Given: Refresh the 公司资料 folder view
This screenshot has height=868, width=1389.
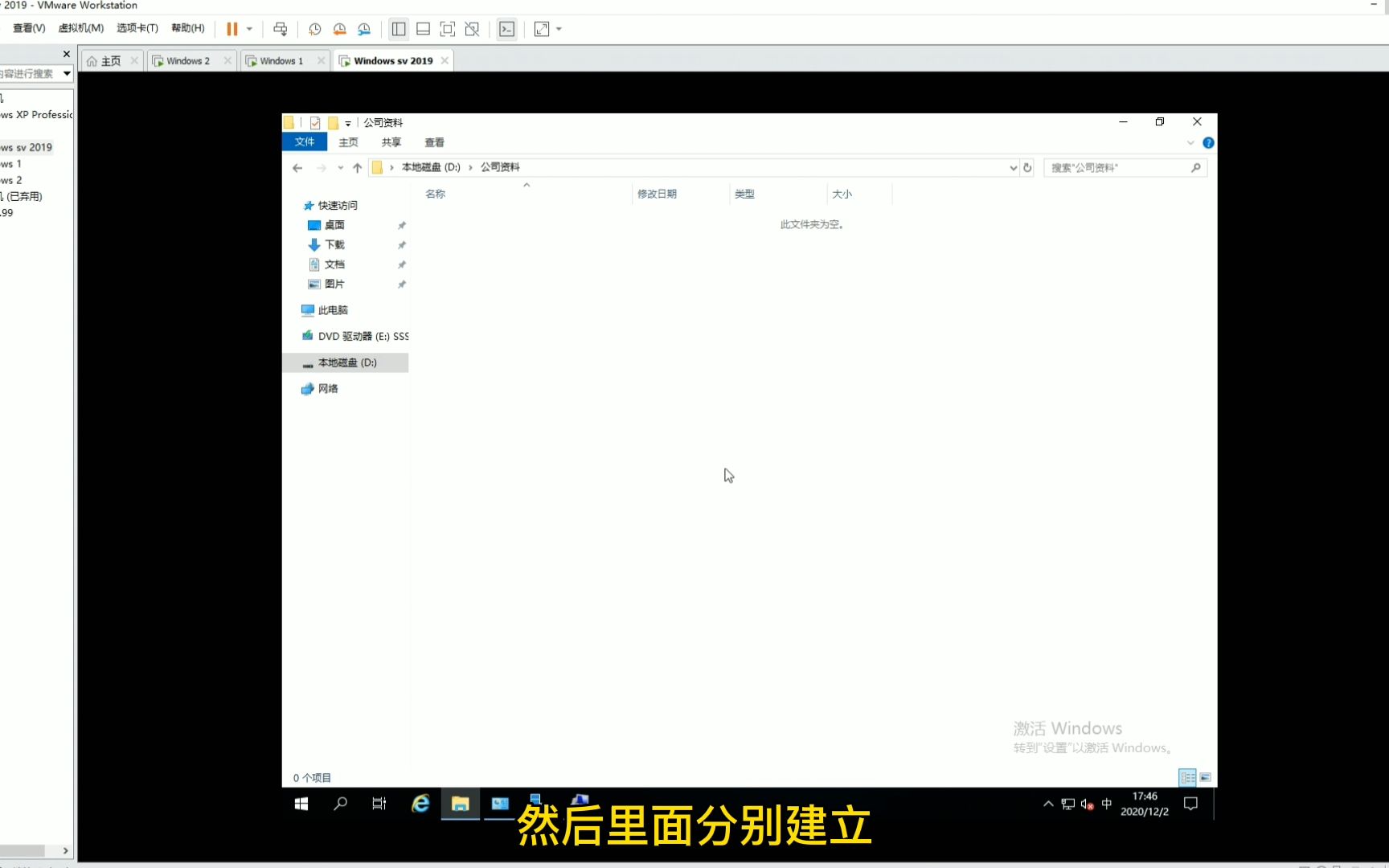Looking at the screenshot, I should click(x=1027, y=168).
